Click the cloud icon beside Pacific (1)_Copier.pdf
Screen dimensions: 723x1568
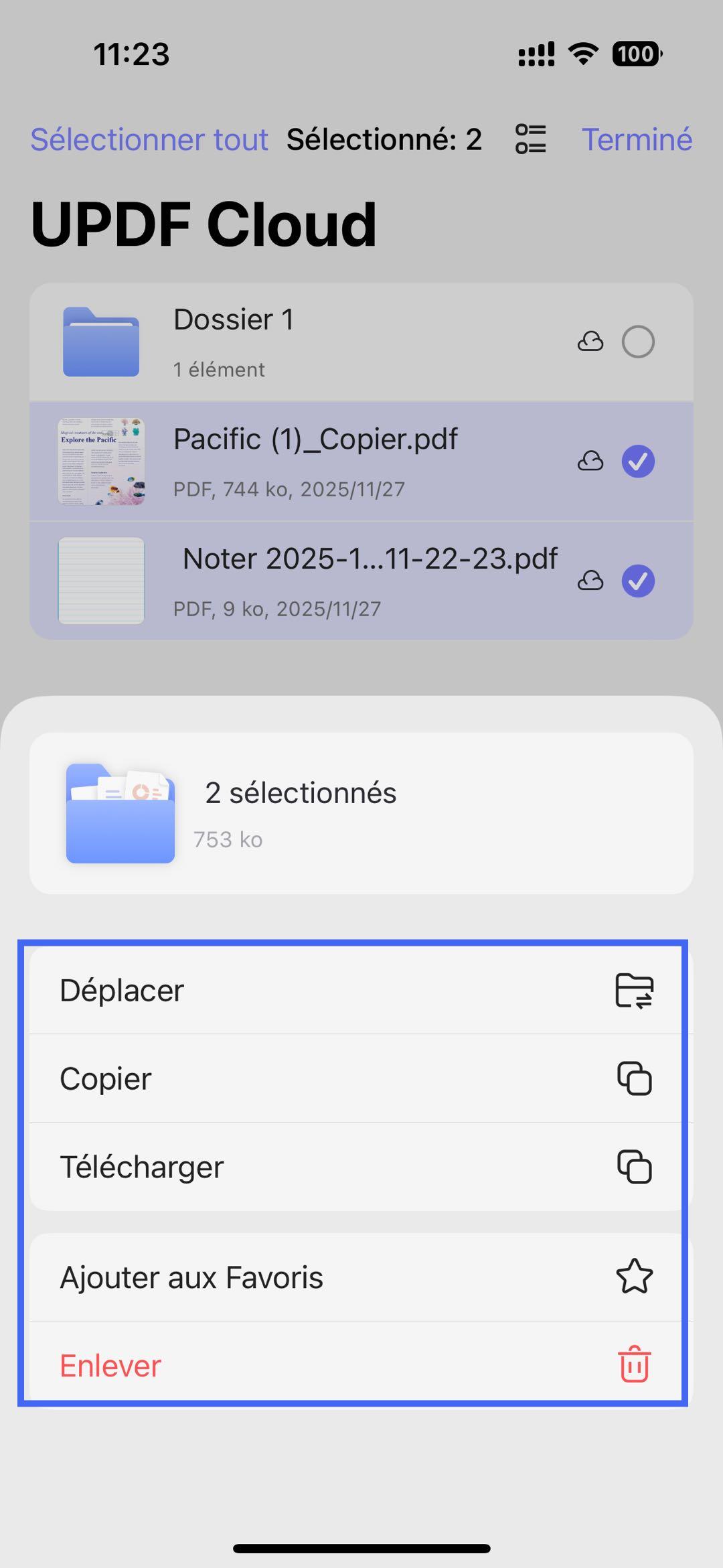[590, 461]
